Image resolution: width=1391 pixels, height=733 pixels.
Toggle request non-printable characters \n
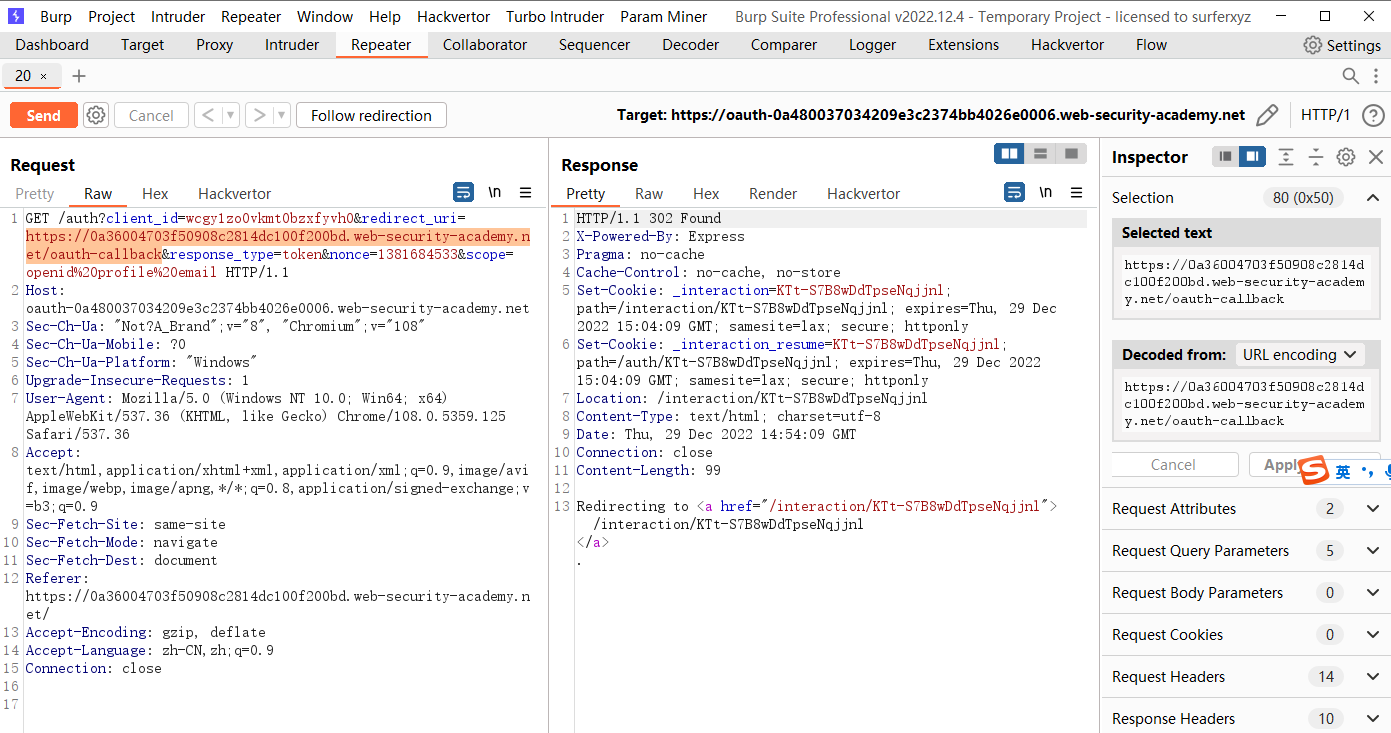(x=495, y=192)
